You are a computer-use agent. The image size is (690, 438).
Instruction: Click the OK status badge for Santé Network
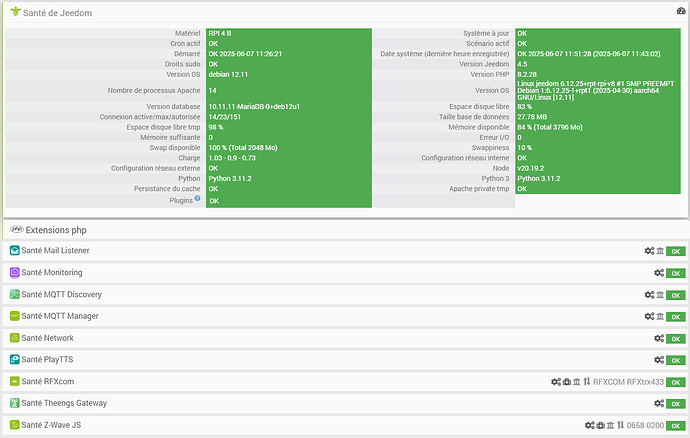(675, 339)
